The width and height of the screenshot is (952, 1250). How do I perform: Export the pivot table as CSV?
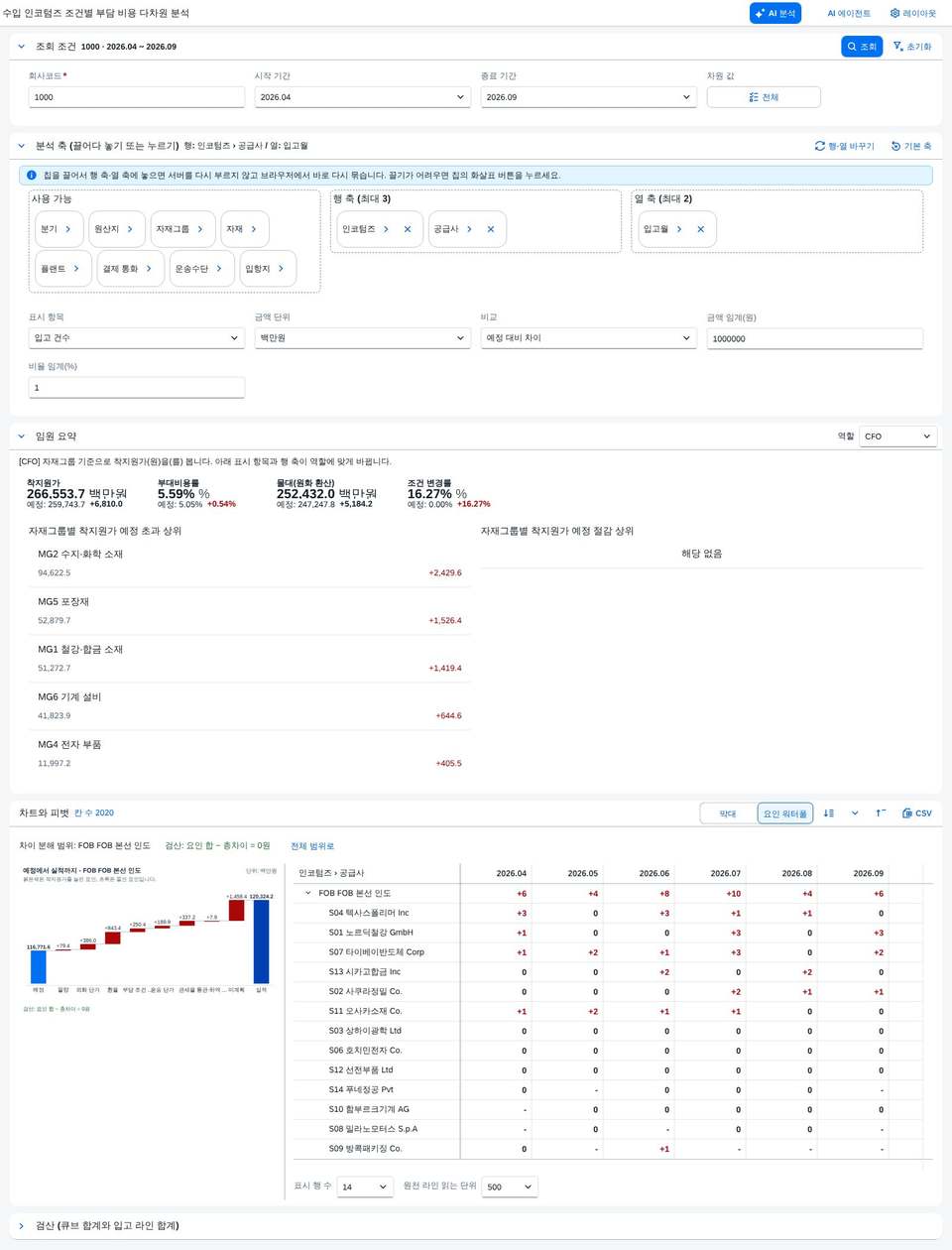916,813
